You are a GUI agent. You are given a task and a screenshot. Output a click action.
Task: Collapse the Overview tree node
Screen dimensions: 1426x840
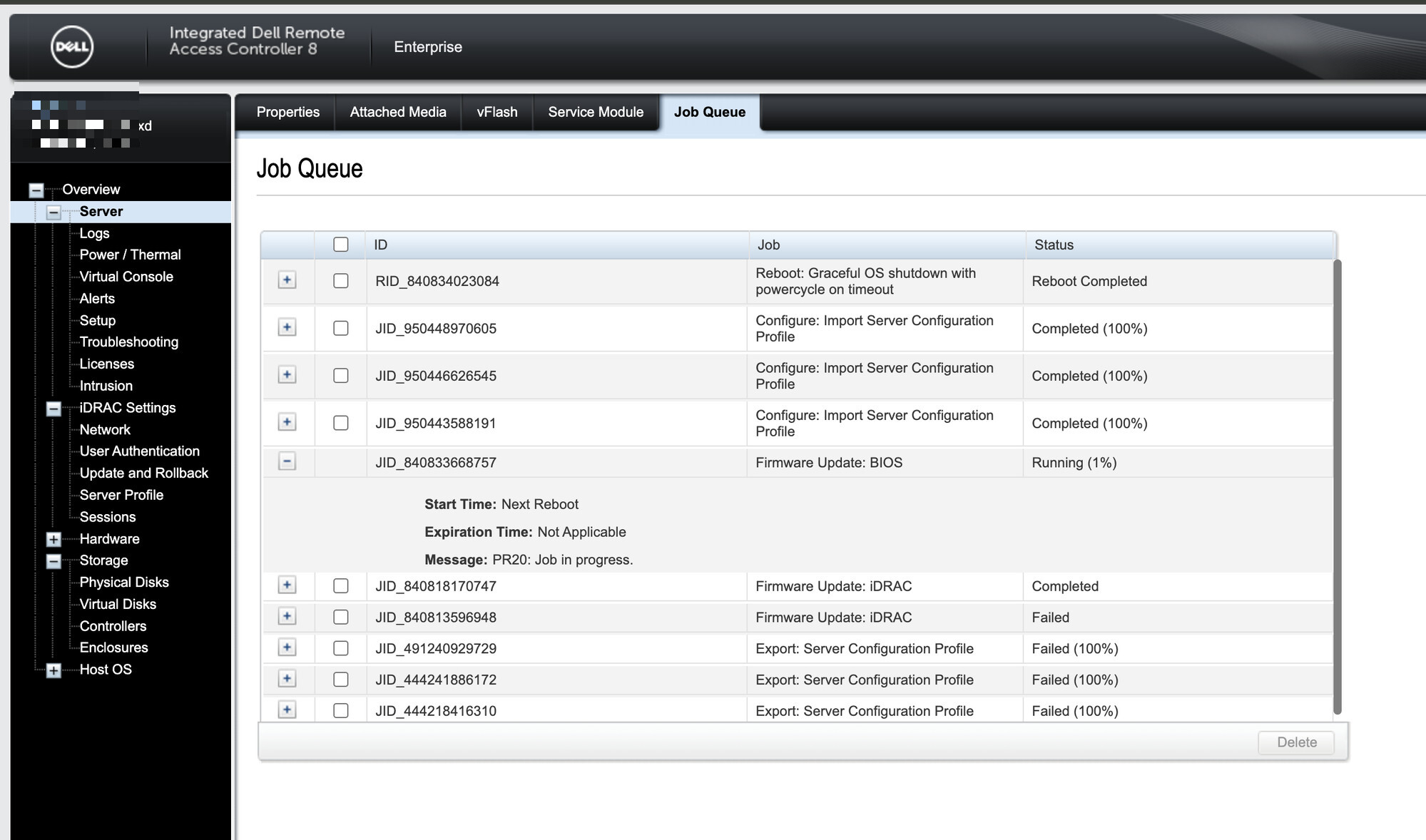[36, 190]
